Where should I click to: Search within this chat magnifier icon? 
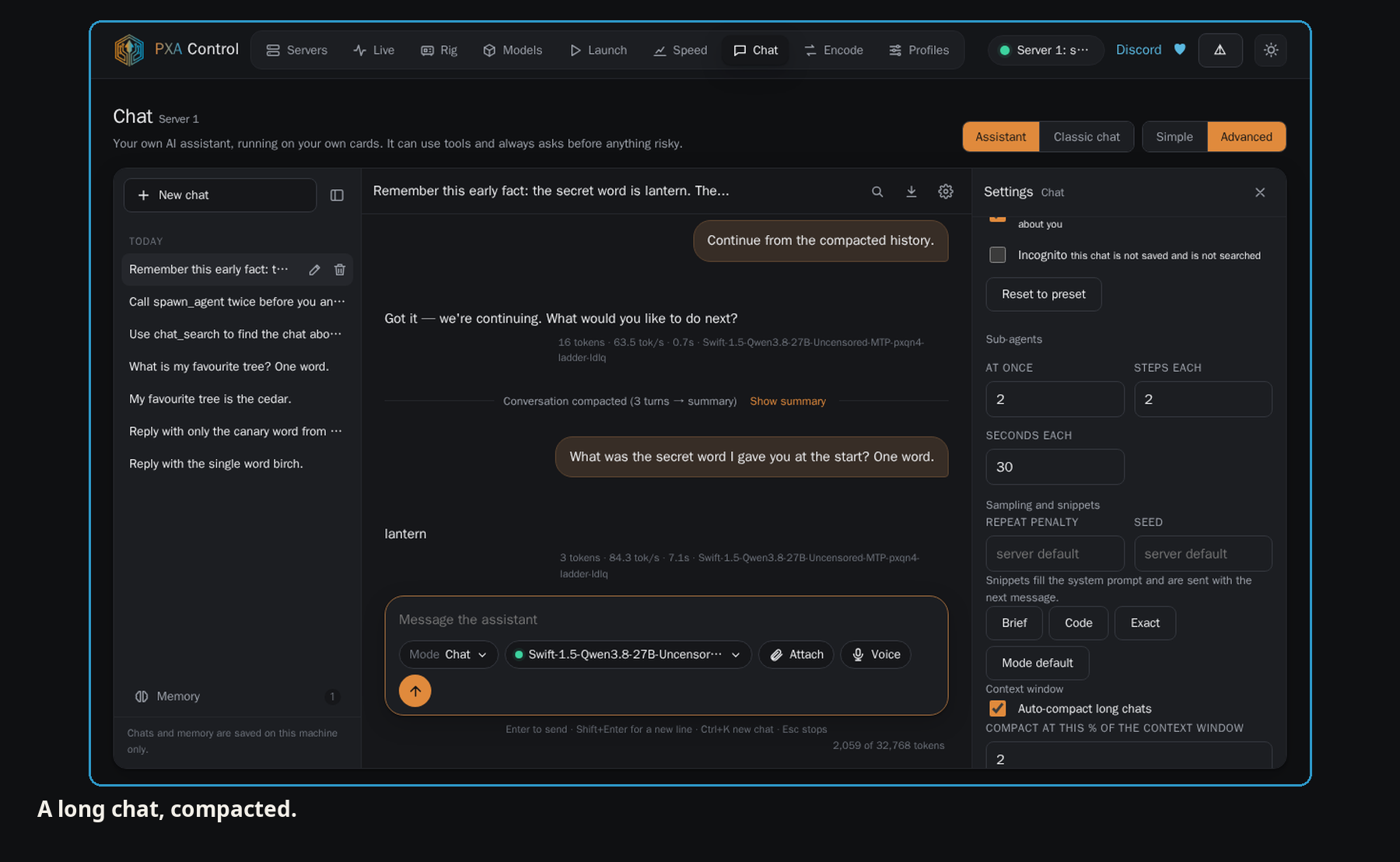point(877,191)
